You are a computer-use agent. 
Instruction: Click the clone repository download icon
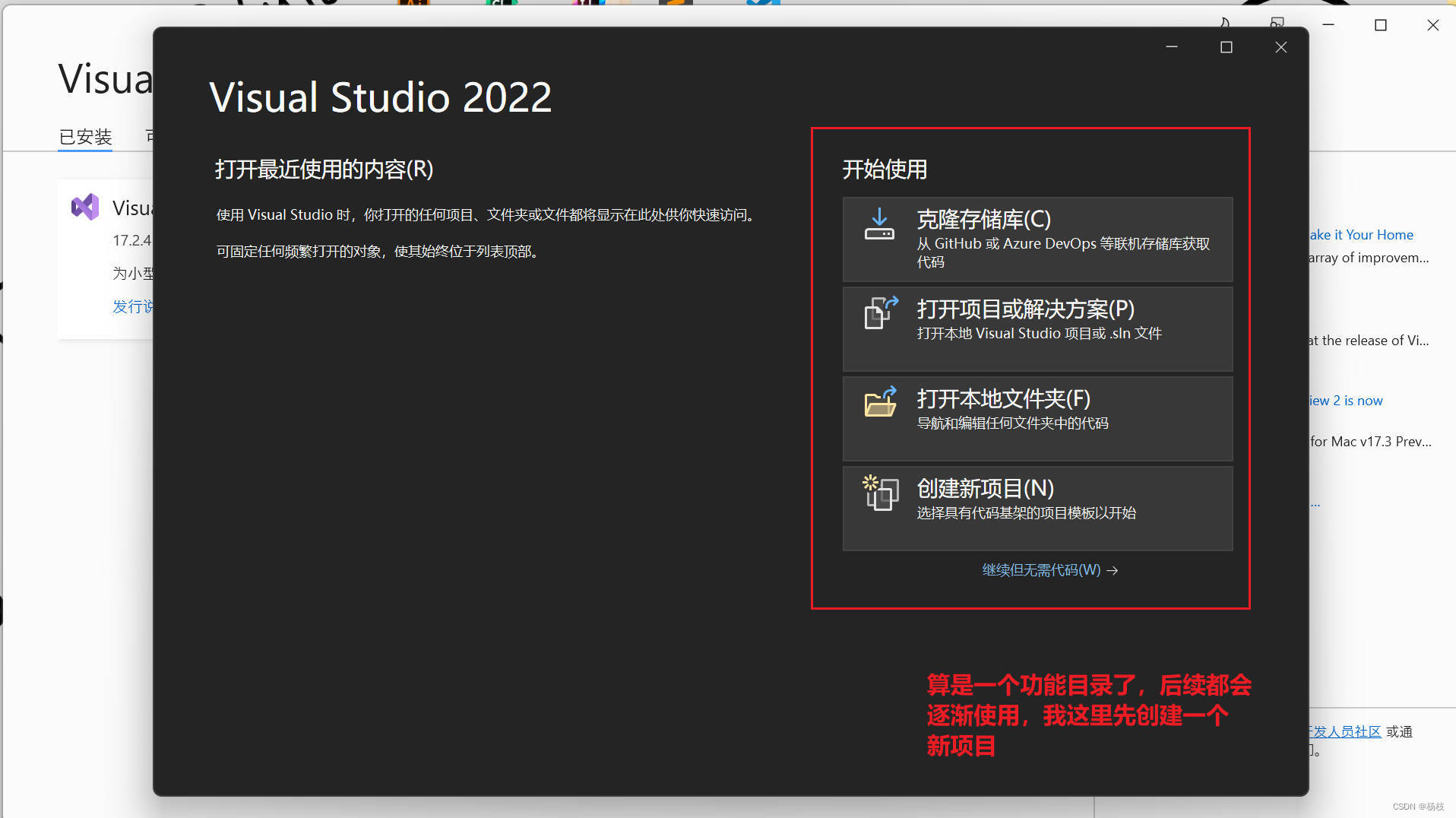pos(879,224)
